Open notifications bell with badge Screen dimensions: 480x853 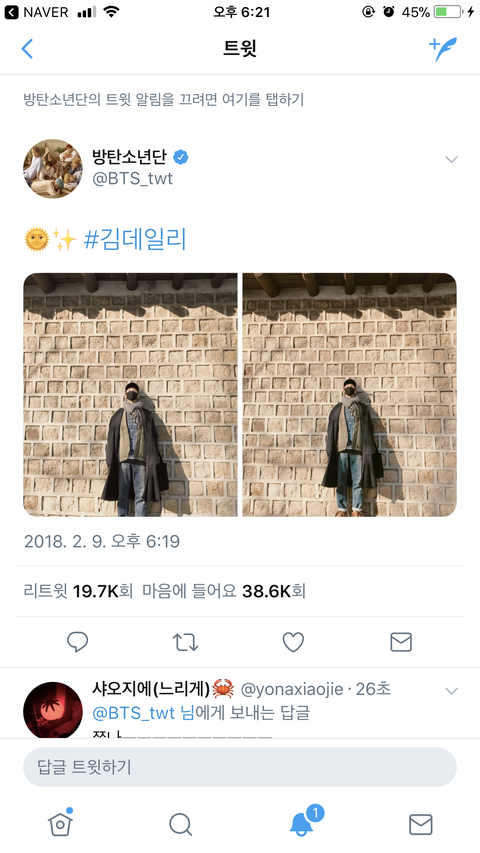304,821
